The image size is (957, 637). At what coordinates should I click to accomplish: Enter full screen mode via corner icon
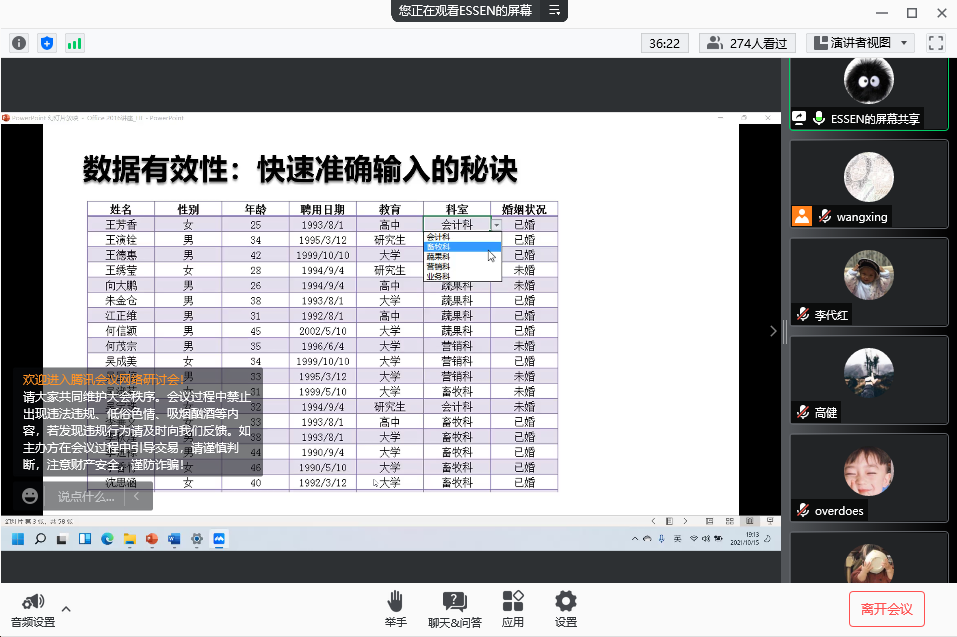point(936,43)
